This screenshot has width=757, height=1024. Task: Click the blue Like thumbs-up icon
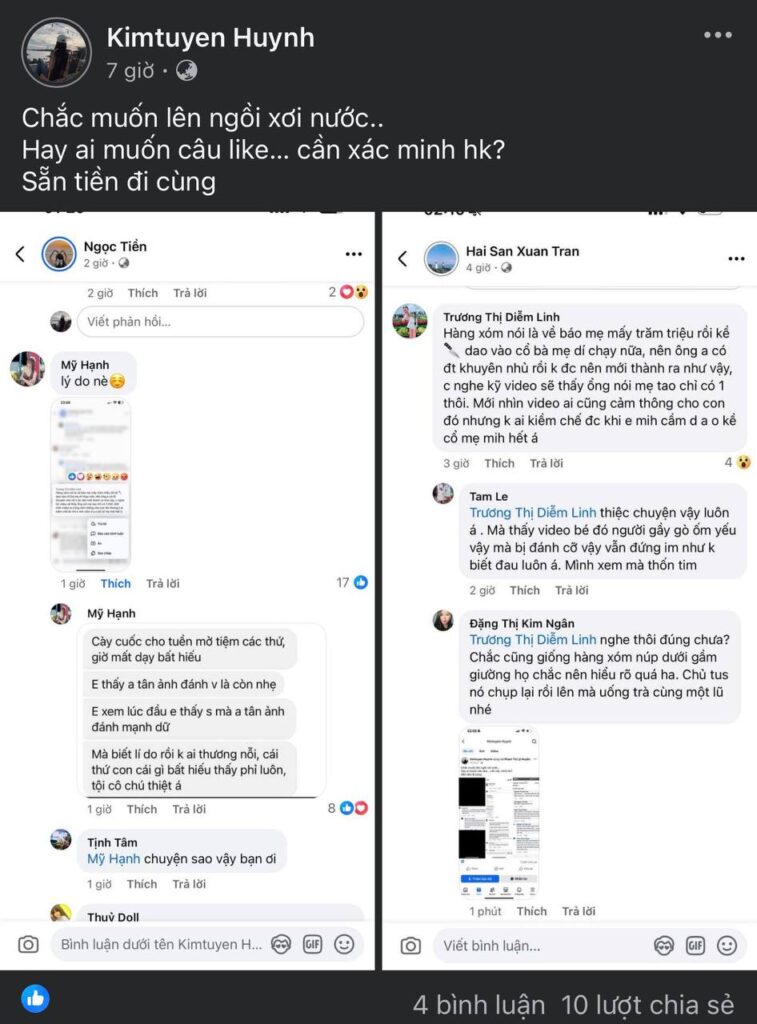pos(35,998)
